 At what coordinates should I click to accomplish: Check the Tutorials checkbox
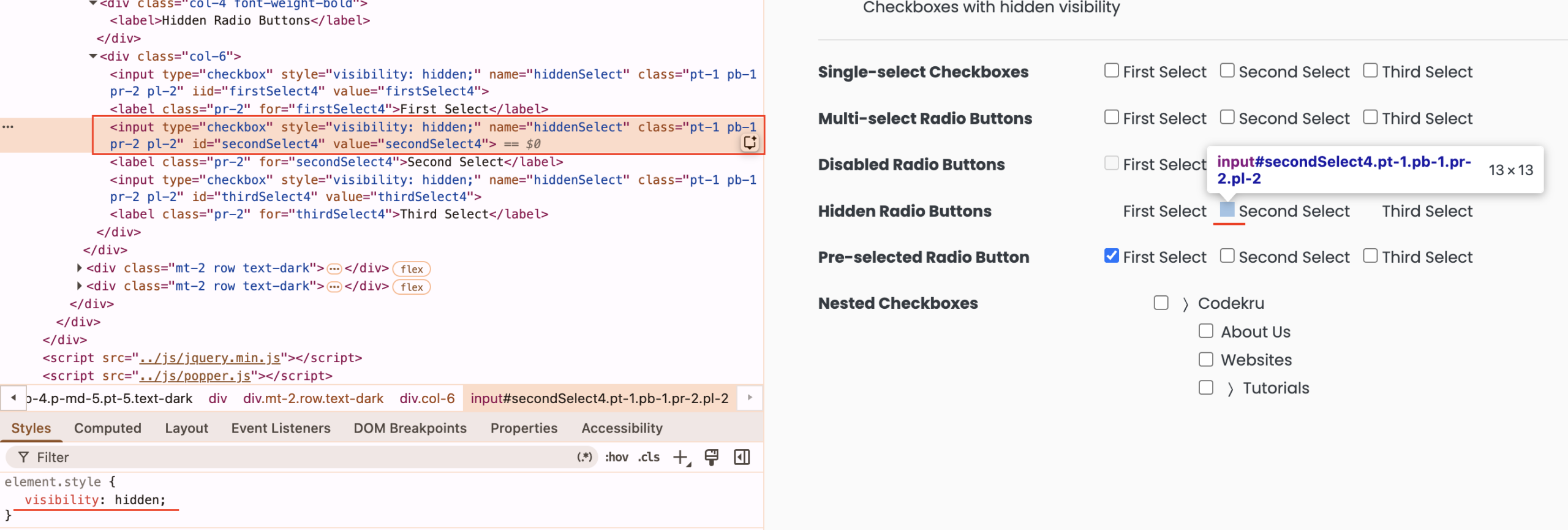click(1205, 387)
